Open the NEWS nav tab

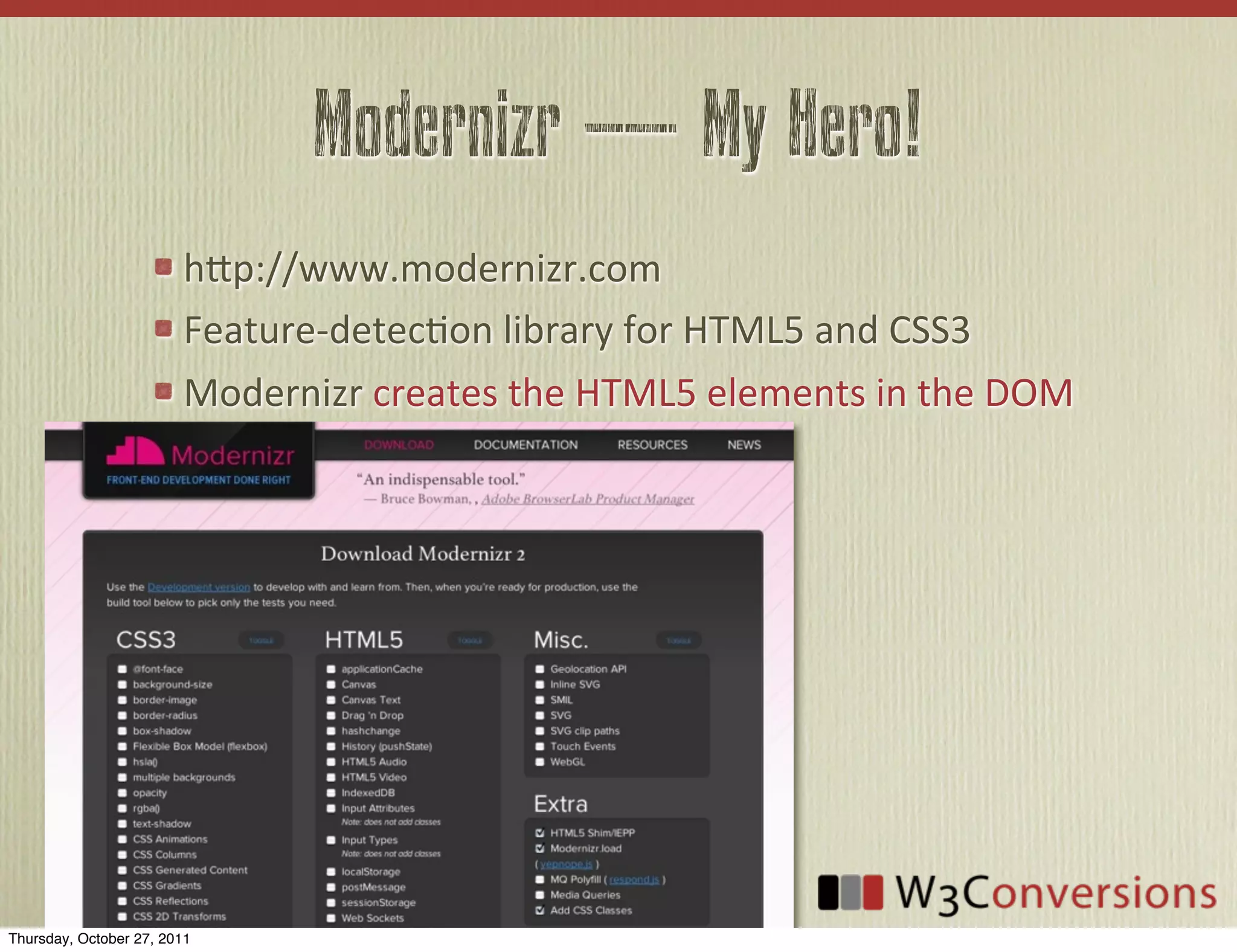point(744,445)
